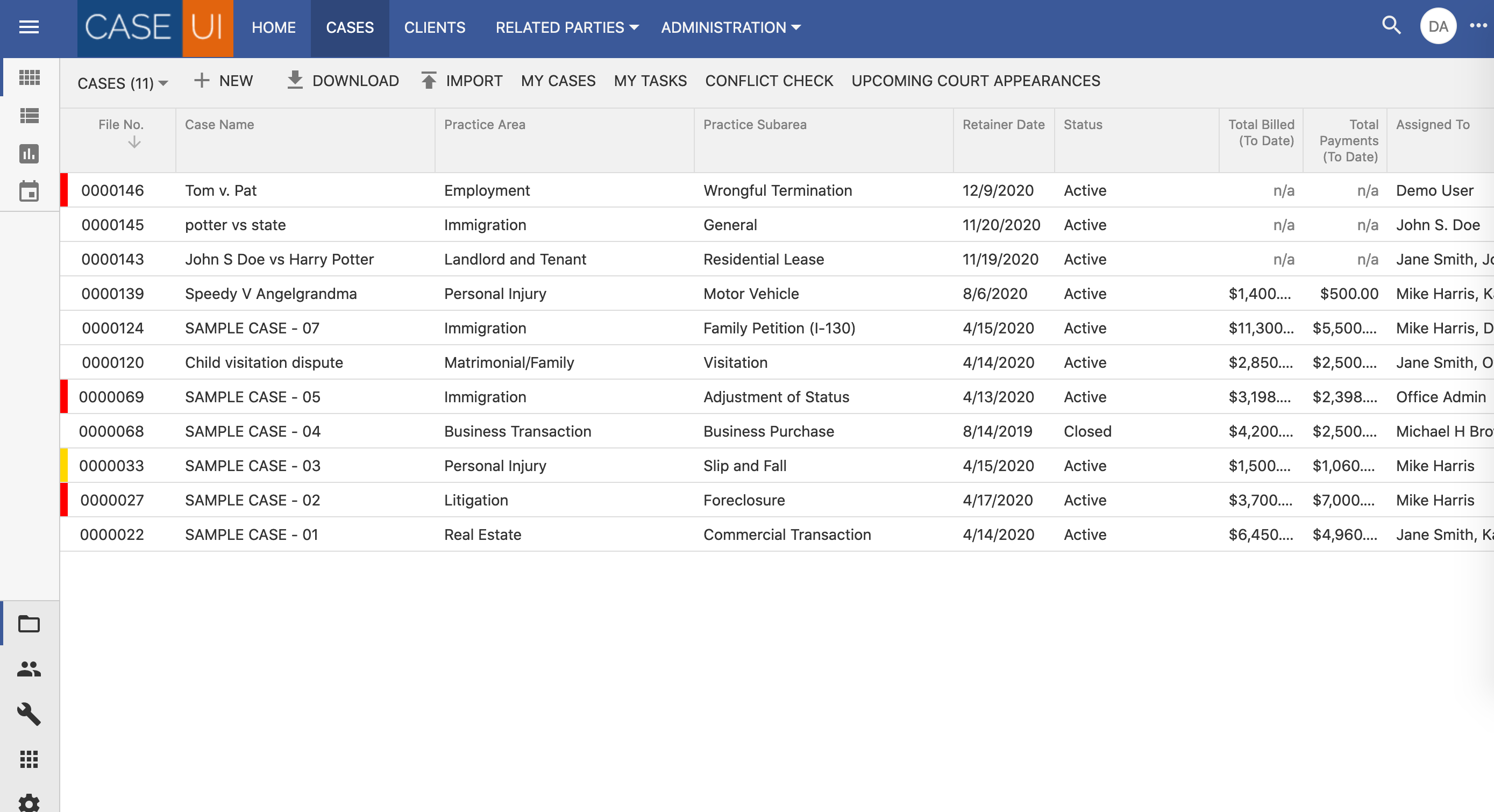Click the plus icon beside NEW
Image resolution: width=1494 pixels, height=812 pixels.
[201, 80]
